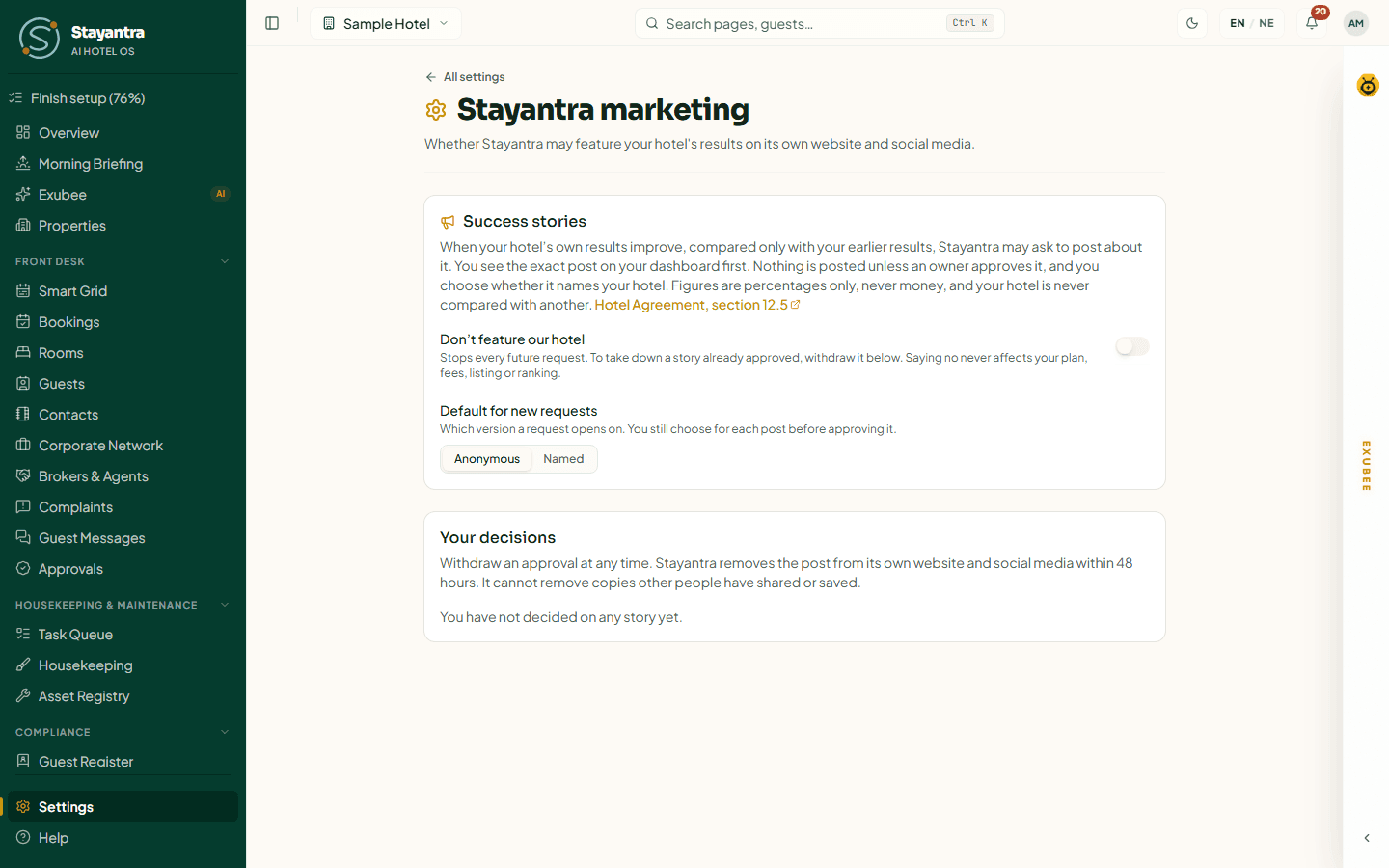This screenshot has width=1389, height=868.
Task: Expand the Exubee side panel chevron
Action: pyautogui.click(x=1367, y=838)
